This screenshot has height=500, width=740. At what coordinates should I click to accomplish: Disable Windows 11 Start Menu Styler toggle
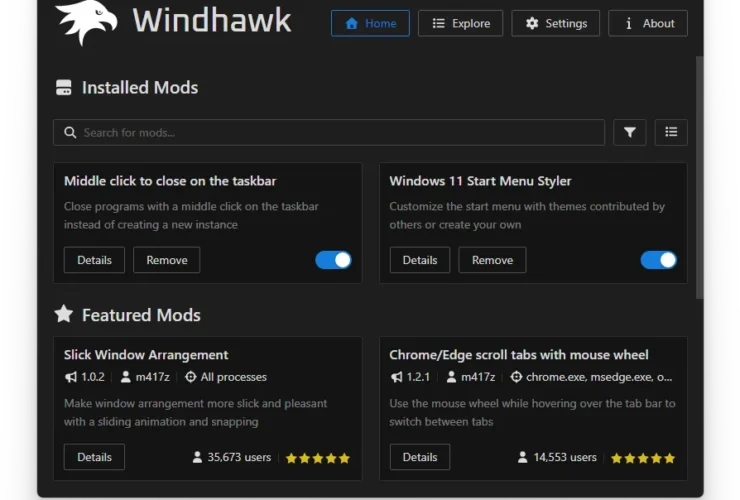coord(658,260)
